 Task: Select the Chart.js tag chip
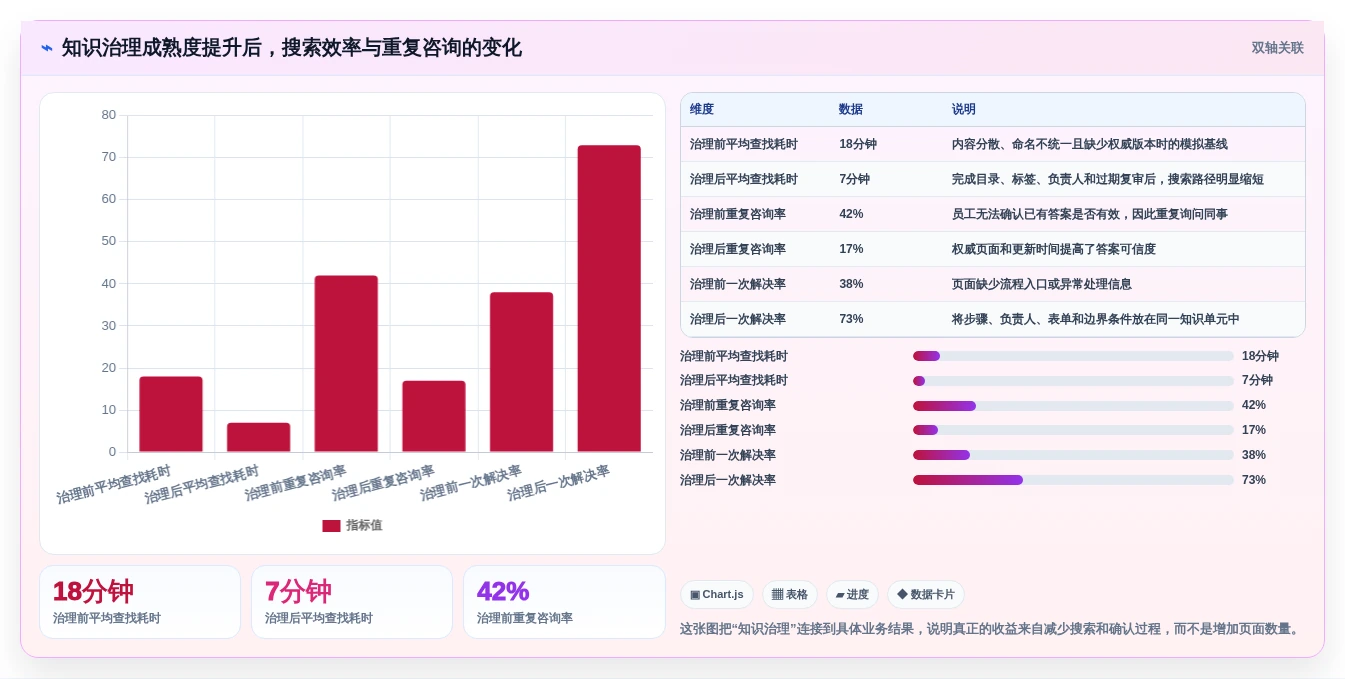(717, 594)
